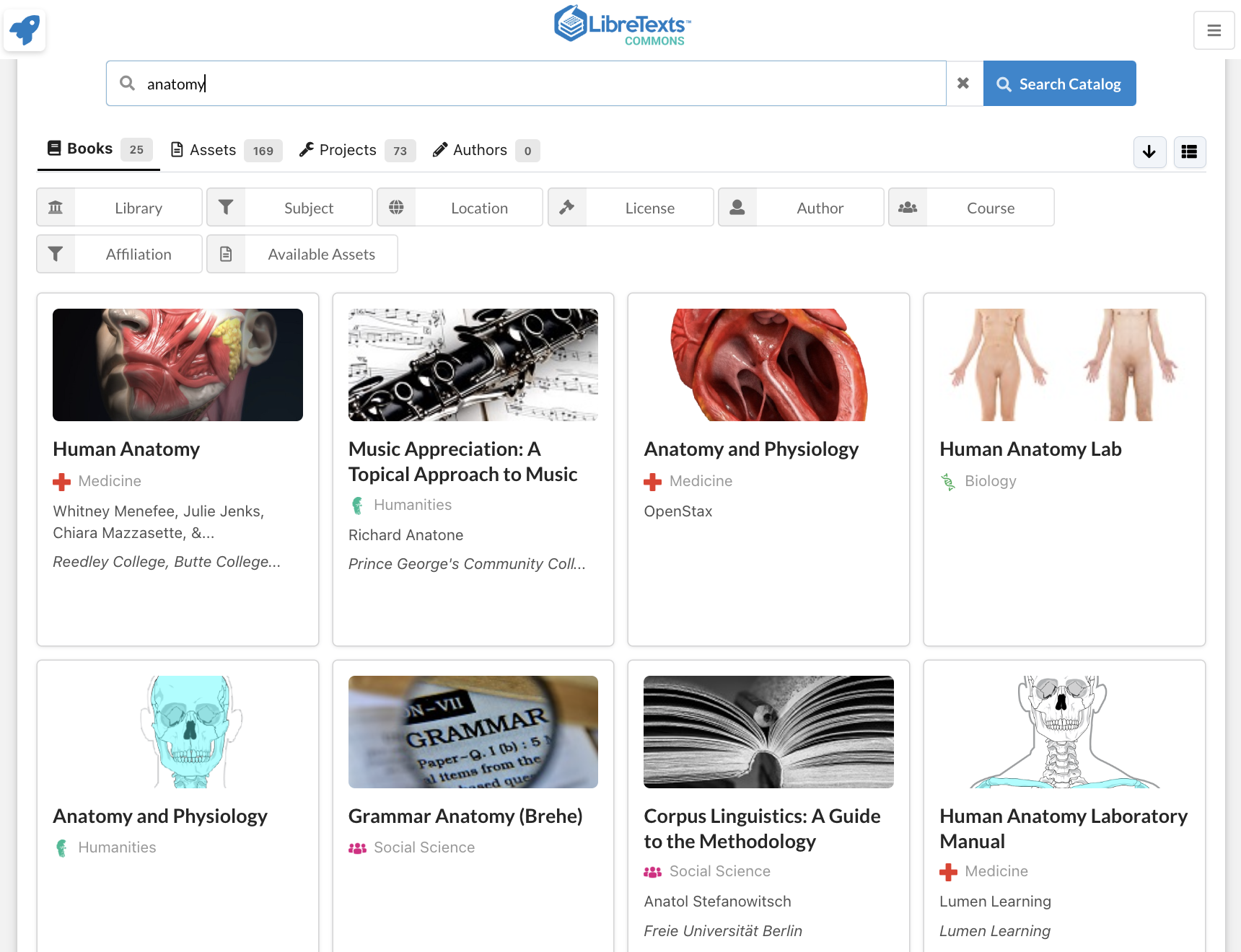Open the Grammar Anatomy thumbnail image
Viewport: 1241px width, 952px height.
pyautogui.click(x=473, y=732)
